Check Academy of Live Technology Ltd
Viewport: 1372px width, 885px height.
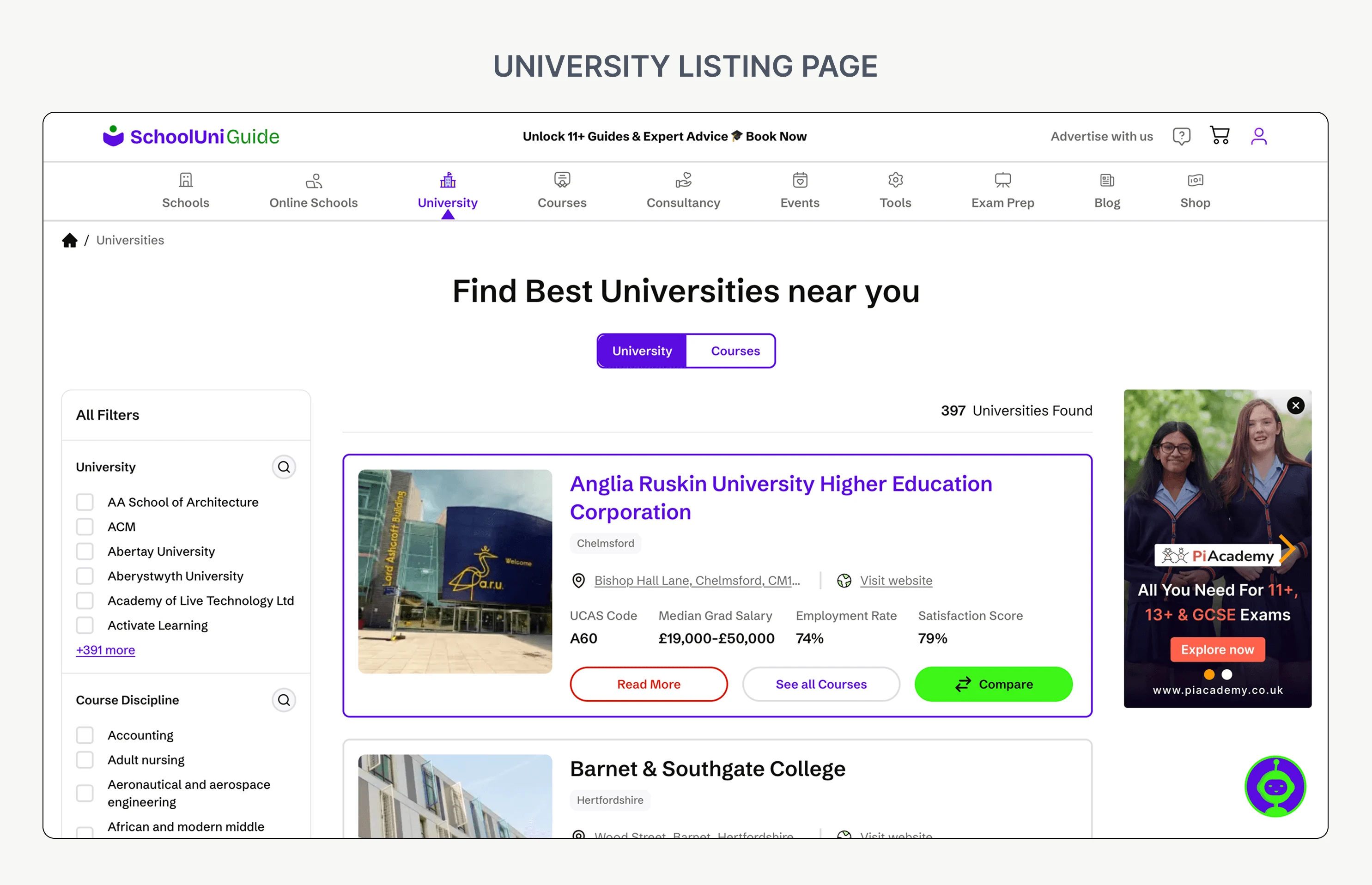85,600
